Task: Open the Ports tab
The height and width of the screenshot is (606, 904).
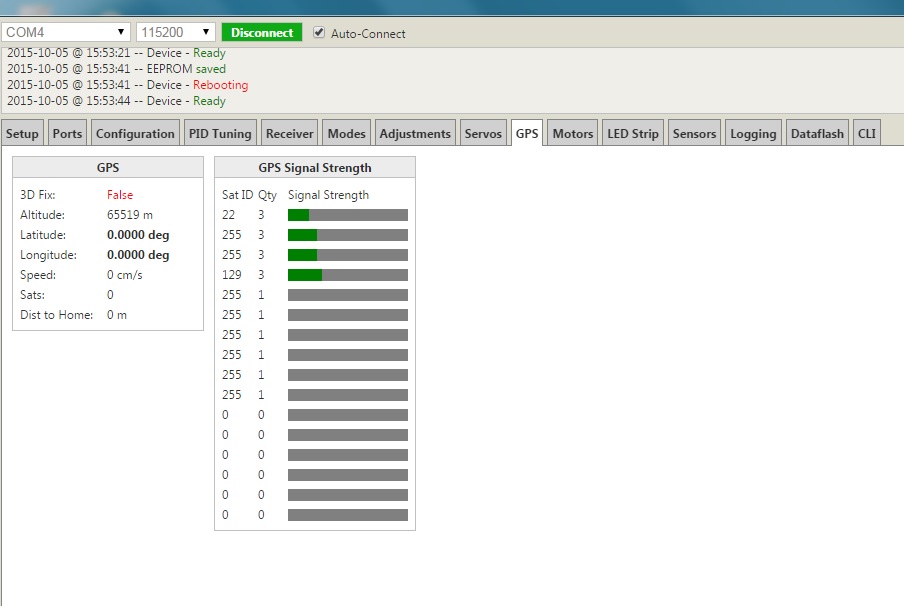Action: [x=68, y=134]
